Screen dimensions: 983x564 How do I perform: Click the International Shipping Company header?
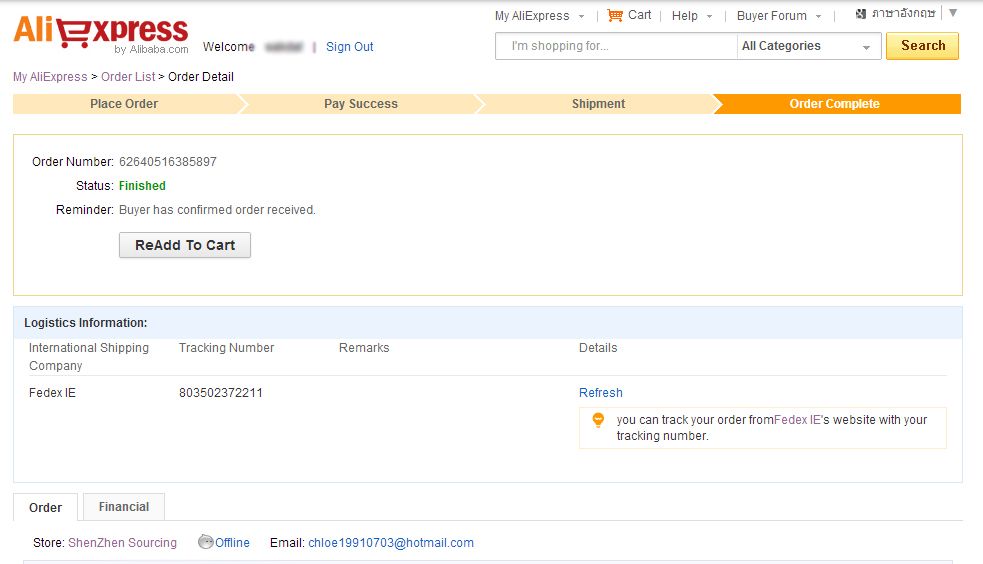coord(89,357)
